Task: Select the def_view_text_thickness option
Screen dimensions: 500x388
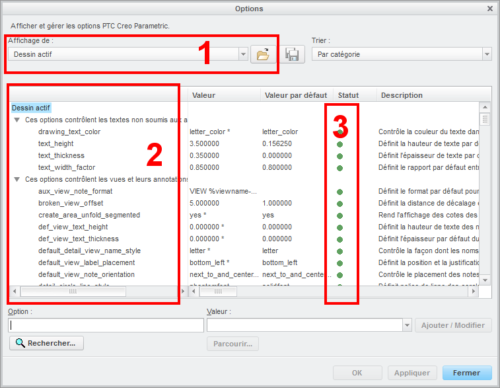Action: [79, 239]
